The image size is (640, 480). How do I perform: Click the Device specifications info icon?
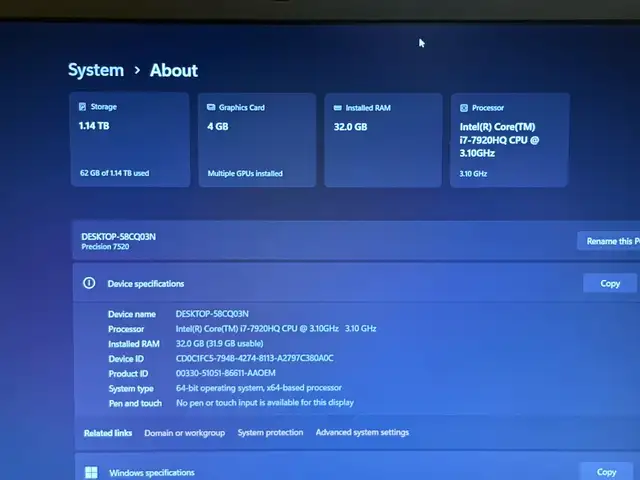point(89,283)
